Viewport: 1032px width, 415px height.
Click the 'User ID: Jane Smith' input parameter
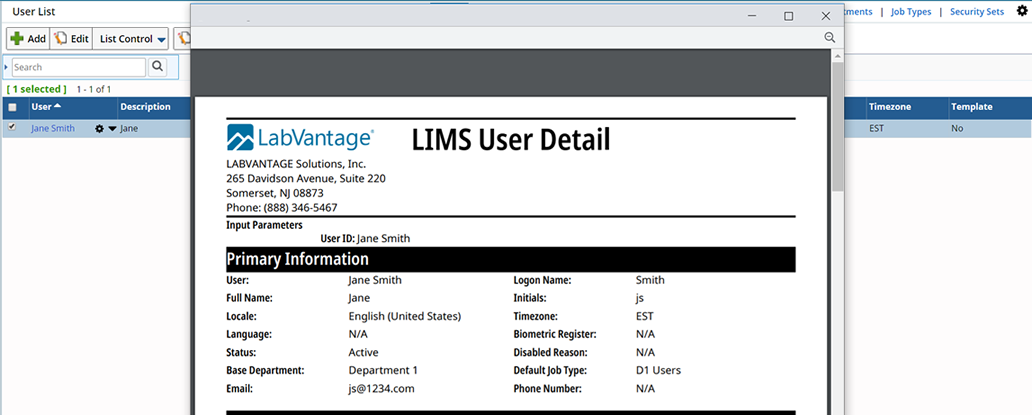tap(365, 239)
